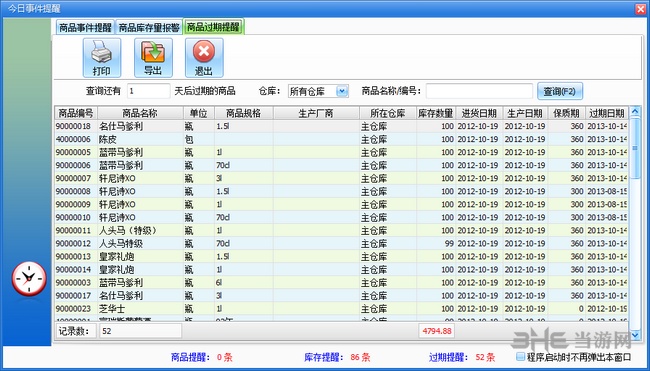
Task: Select the 人头马（特级） product row
Action: click(x=342, y=230)
